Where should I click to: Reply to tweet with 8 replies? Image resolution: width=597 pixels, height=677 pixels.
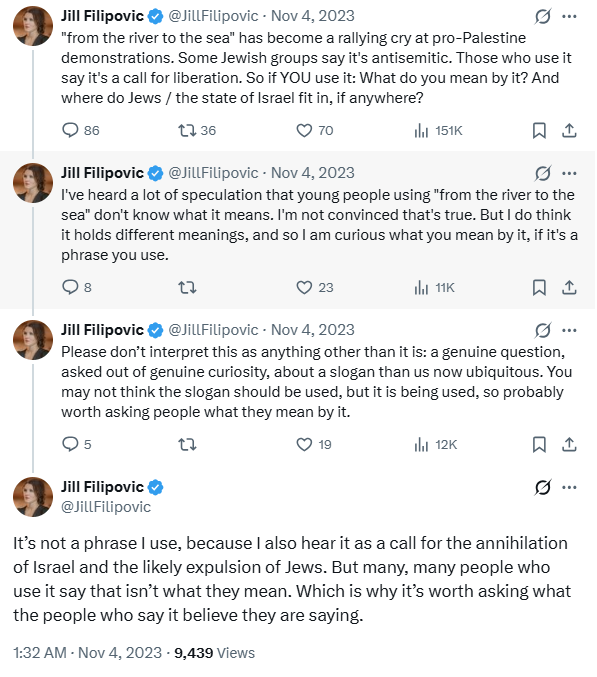tap(77, 288)
